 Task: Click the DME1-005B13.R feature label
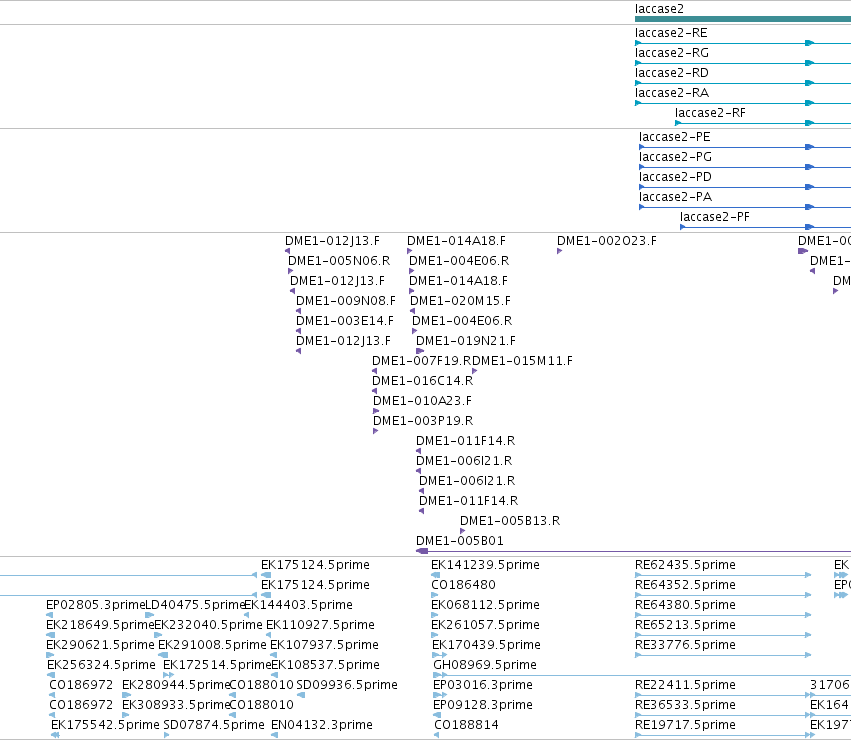[510, 521]
